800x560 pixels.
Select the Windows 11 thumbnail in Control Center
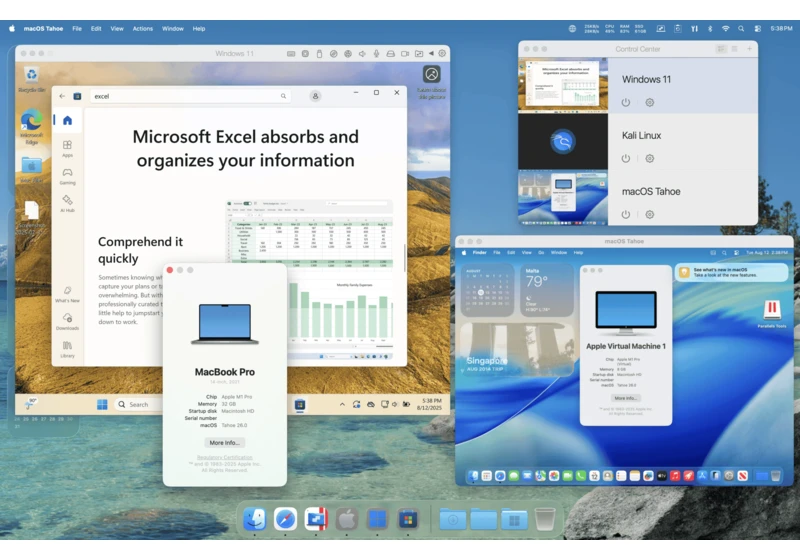[563, 85]
